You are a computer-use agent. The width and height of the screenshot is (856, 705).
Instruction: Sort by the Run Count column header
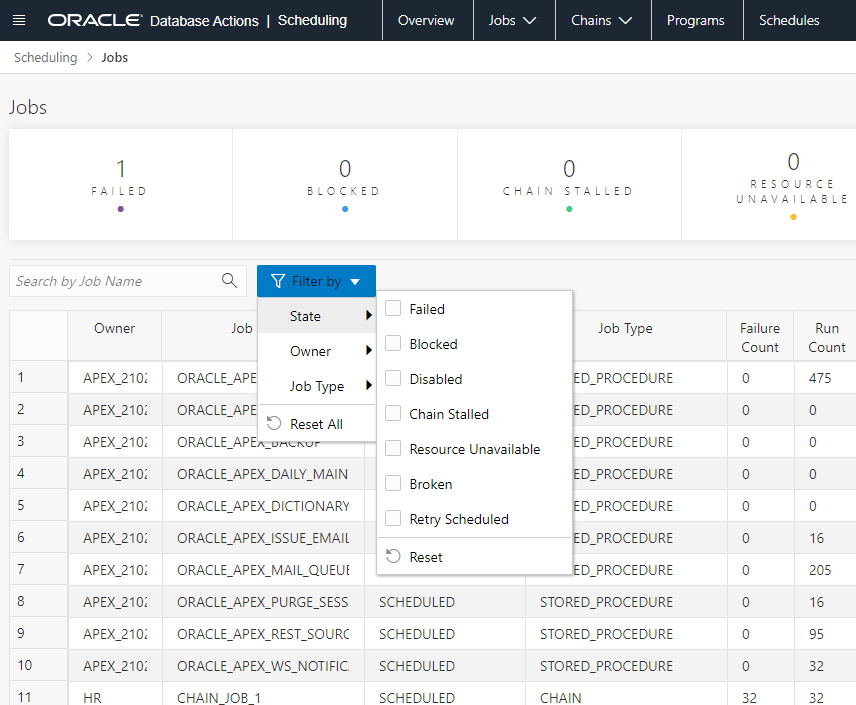pyautogui.click(x=827, y=337)
